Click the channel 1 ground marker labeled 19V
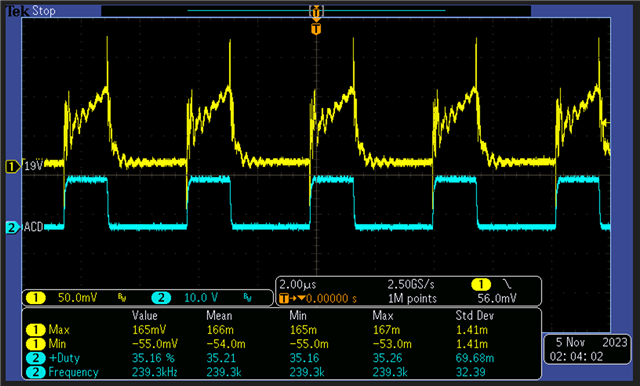Screen dimensions: 640x386 pyautogui.click(x=13, y=166)
